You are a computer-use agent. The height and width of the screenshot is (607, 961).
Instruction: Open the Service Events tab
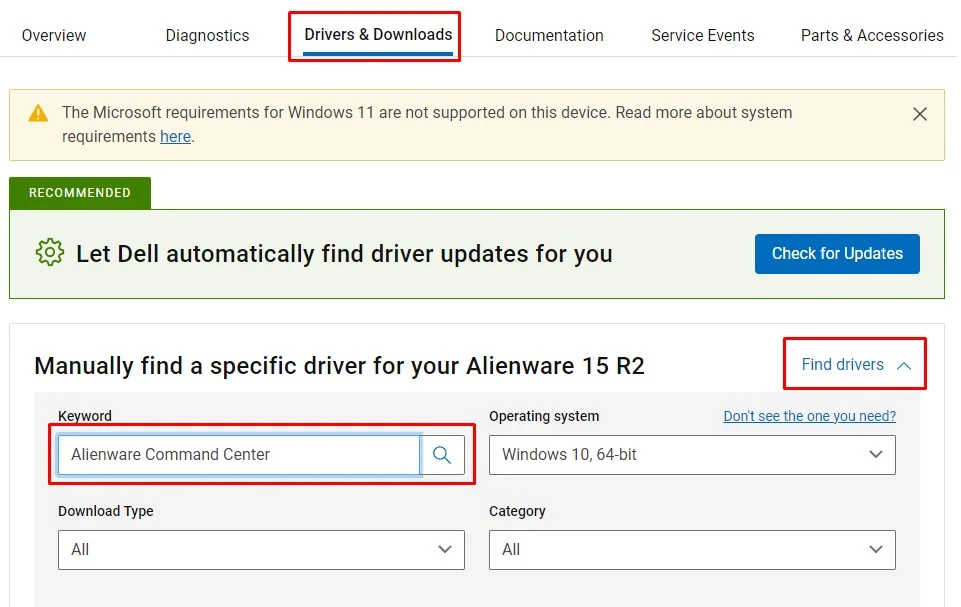702,36
